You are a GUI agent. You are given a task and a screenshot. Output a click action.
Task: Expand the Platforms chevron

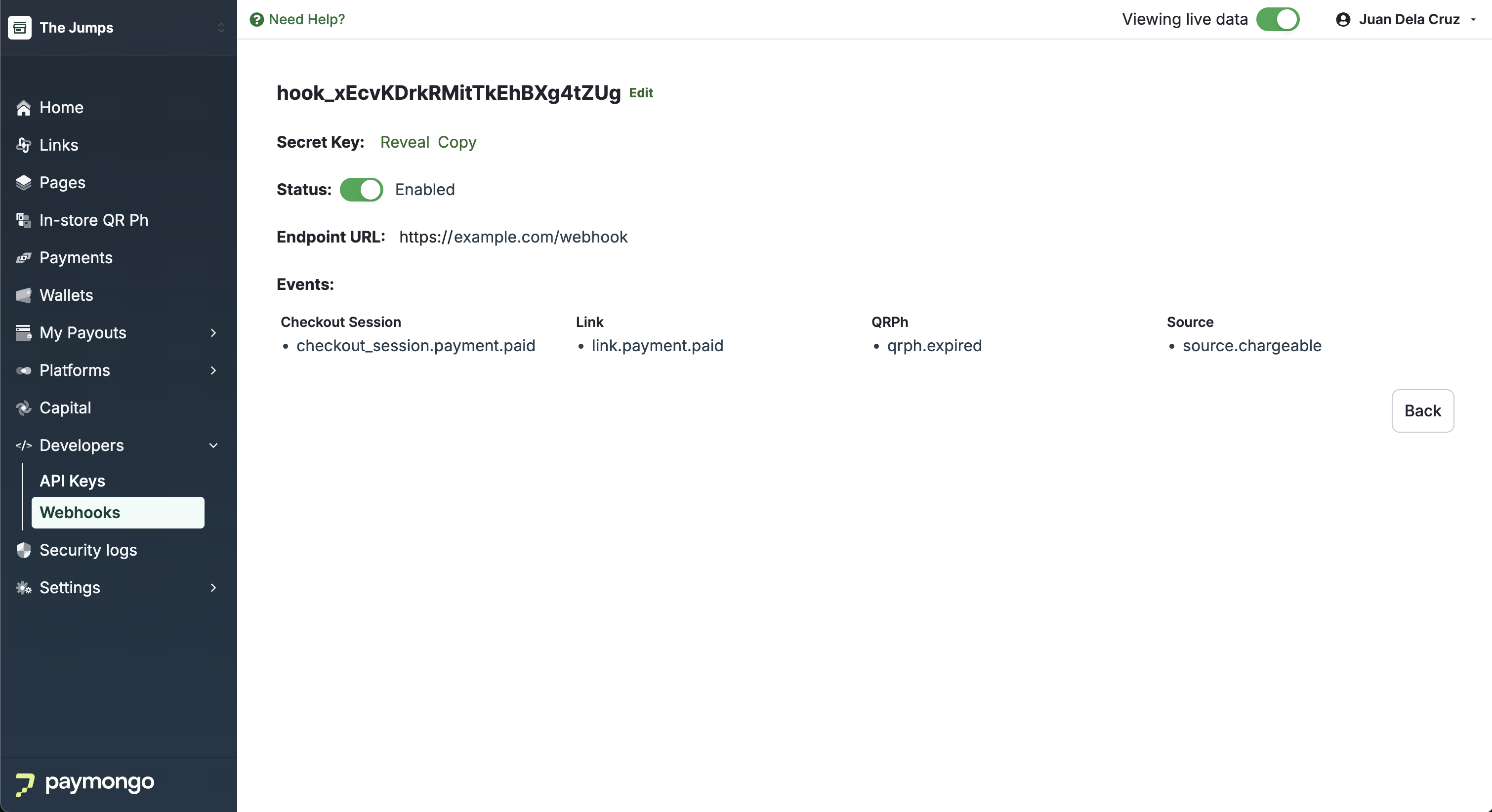click(x=213, y=370)
